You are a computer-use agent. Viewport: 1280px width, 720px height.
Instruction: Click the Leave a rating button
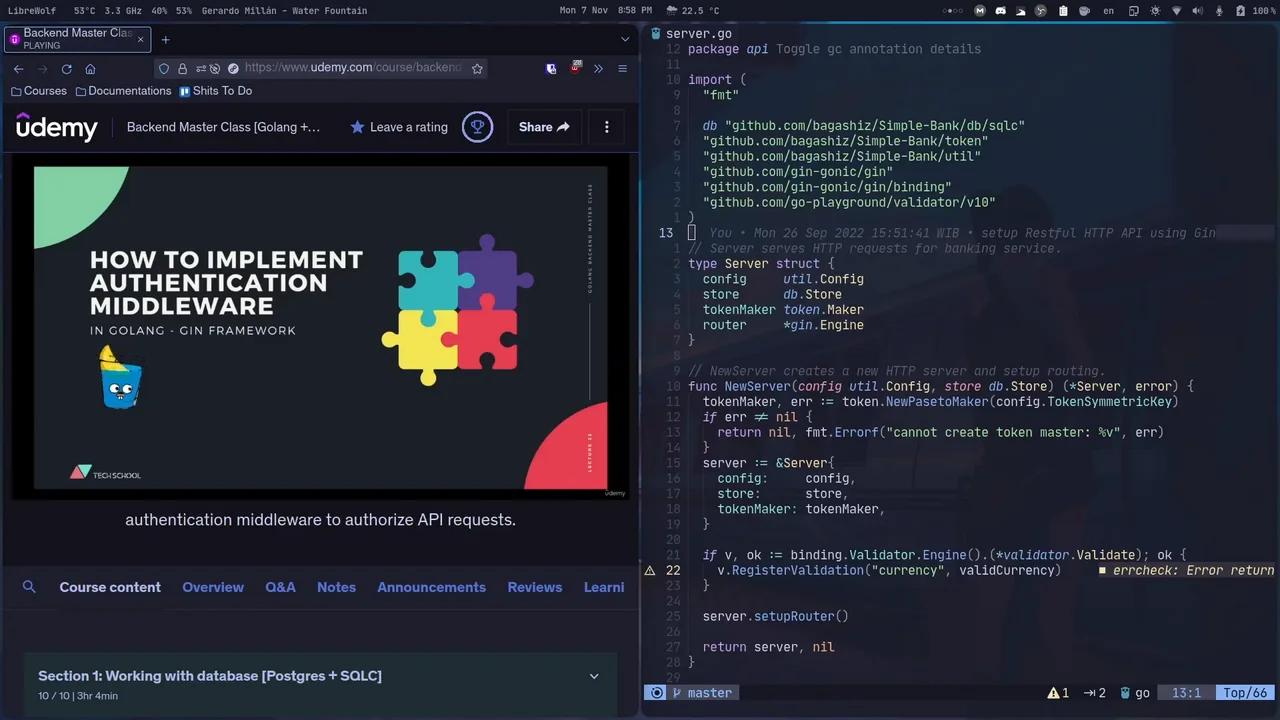[399, 127]
